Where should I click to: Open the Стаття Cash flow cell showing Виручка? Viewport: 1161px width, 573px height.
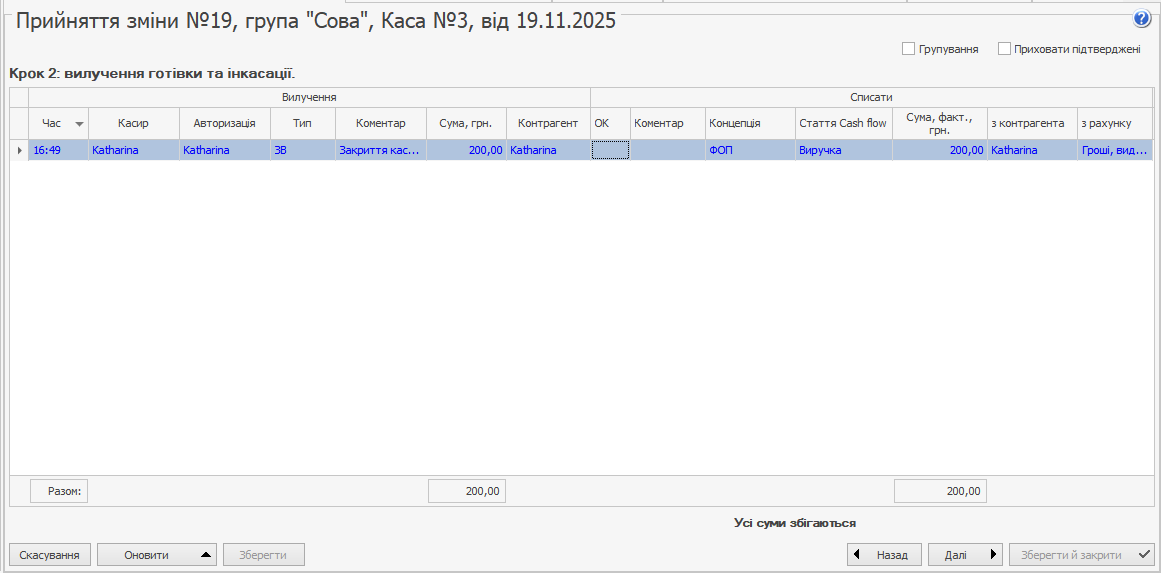843,150
